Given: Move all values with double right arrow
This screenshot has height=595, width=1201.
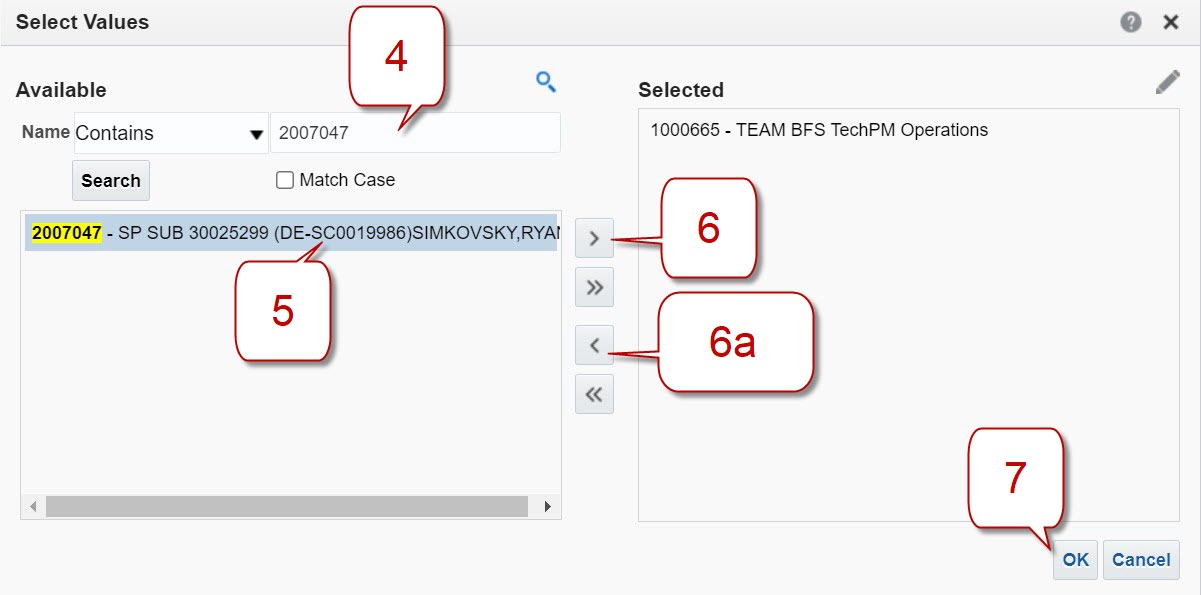Looking at the screenshot, I should tap(594, 288).
